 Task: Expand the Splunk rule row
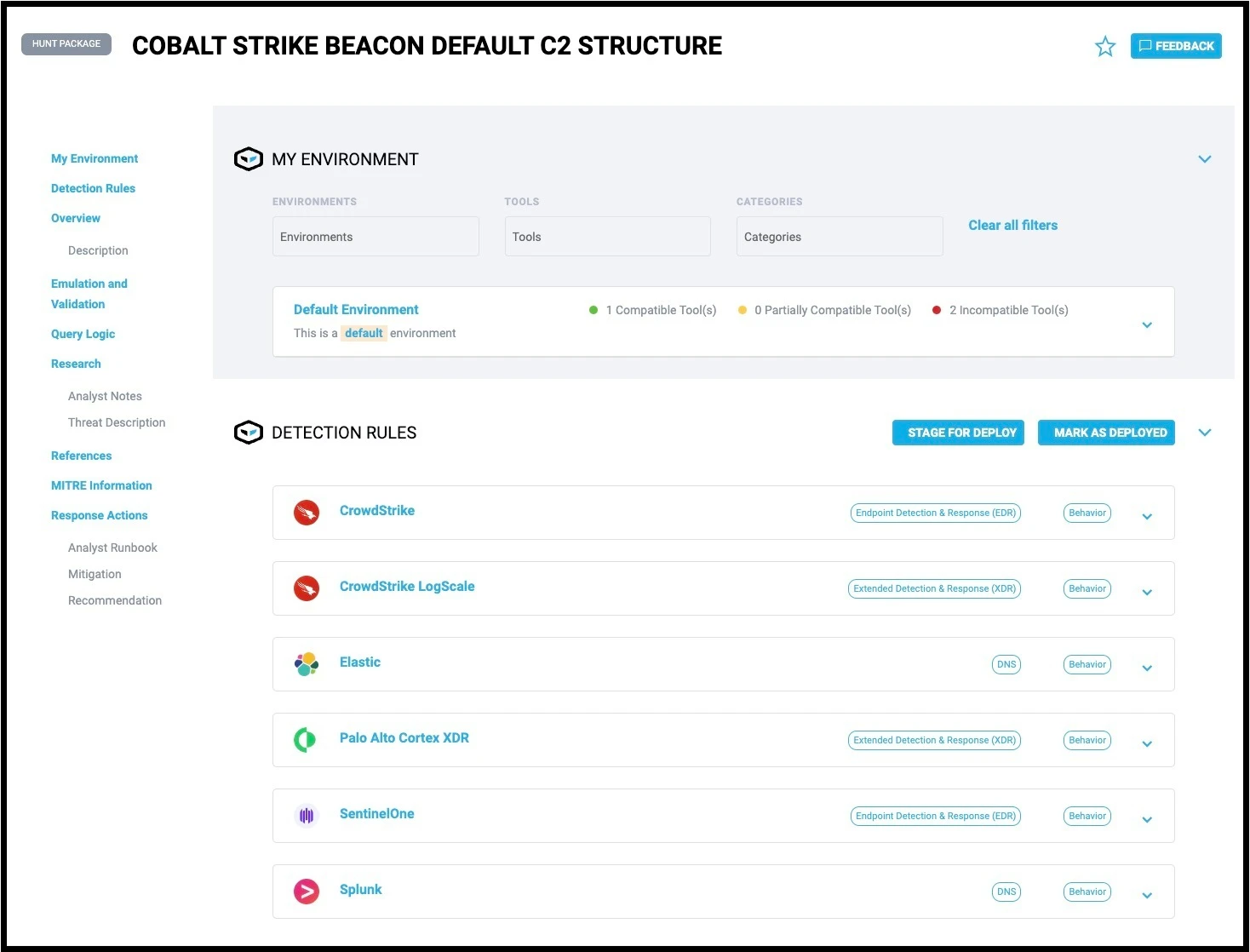(1147, 896)
